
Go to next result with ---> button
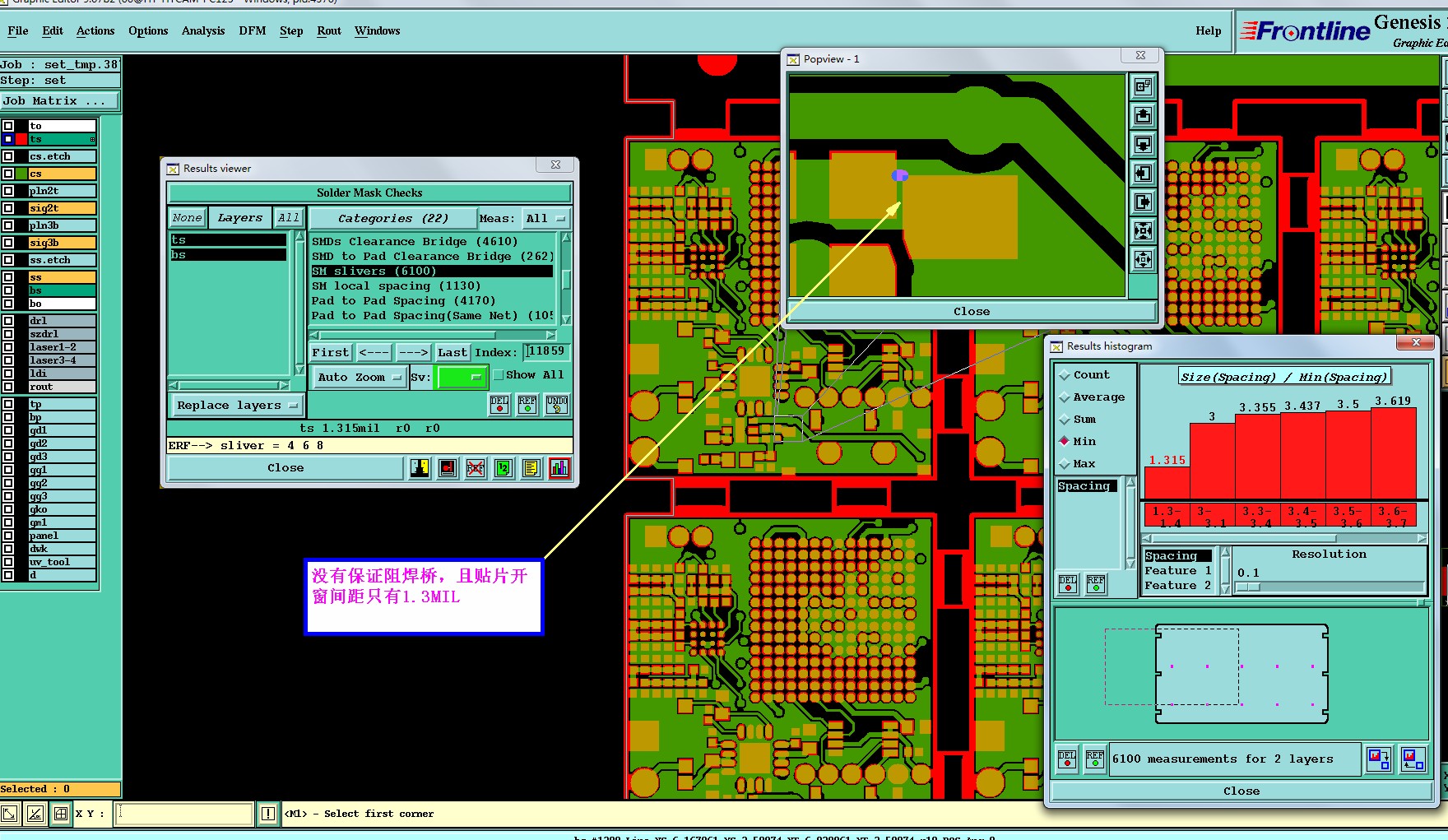pos(413,353)
